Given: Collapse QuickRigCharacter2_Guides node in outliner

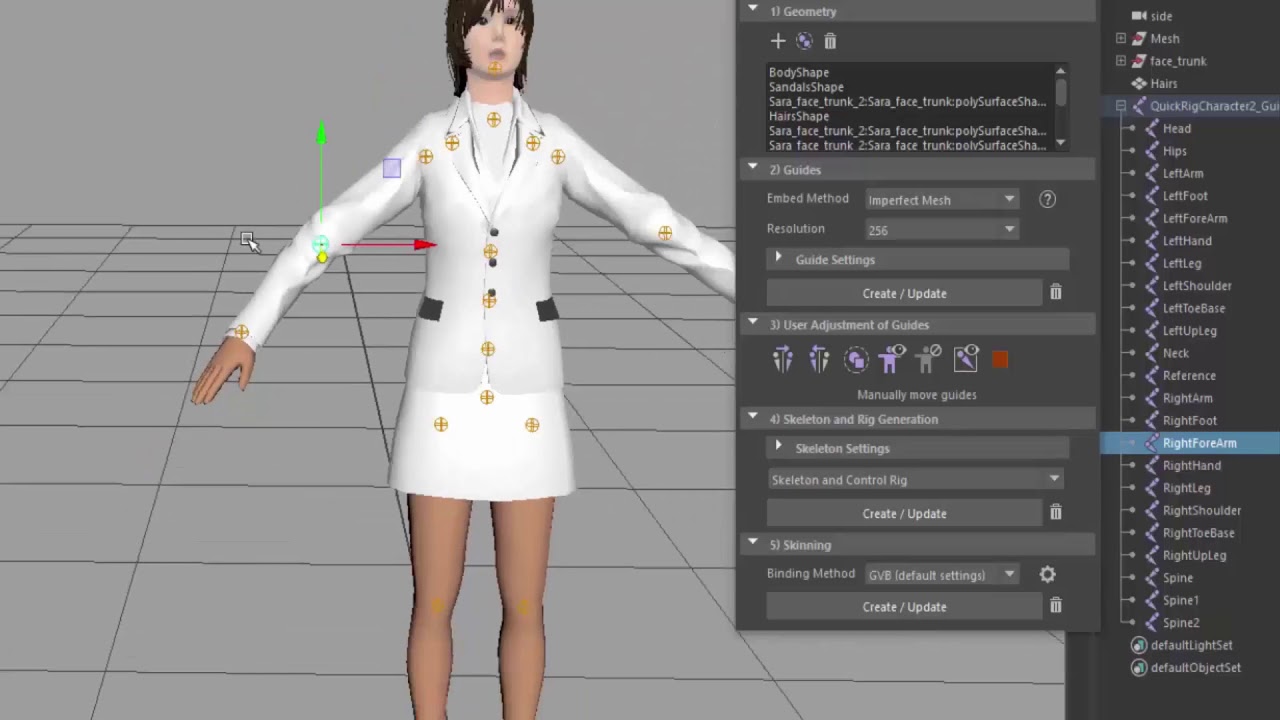Looking at the screenshot, I should click(x=1121, y=106).
